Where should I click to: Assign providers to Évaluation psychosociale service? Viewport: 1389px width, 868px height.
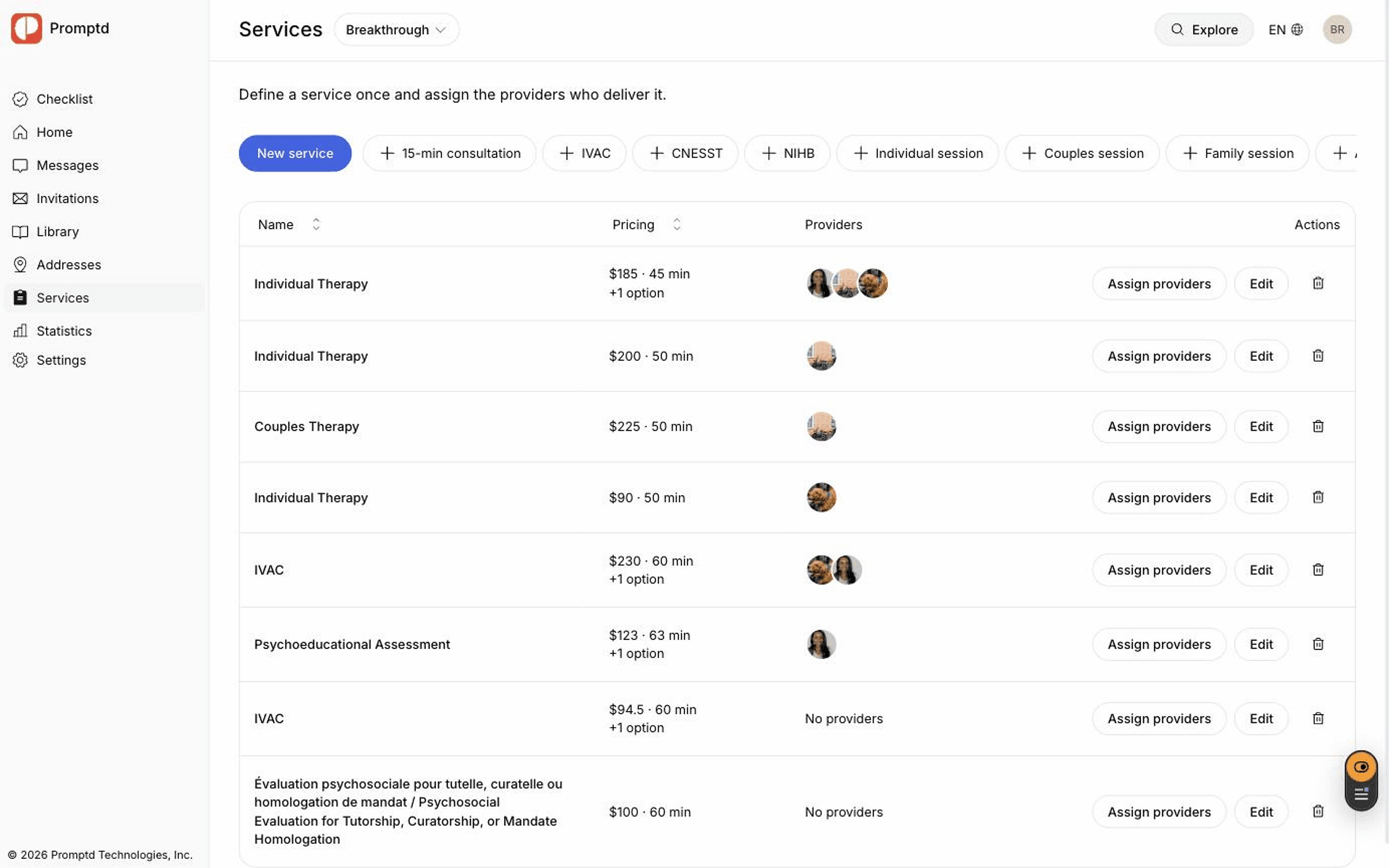point(1159,812)
